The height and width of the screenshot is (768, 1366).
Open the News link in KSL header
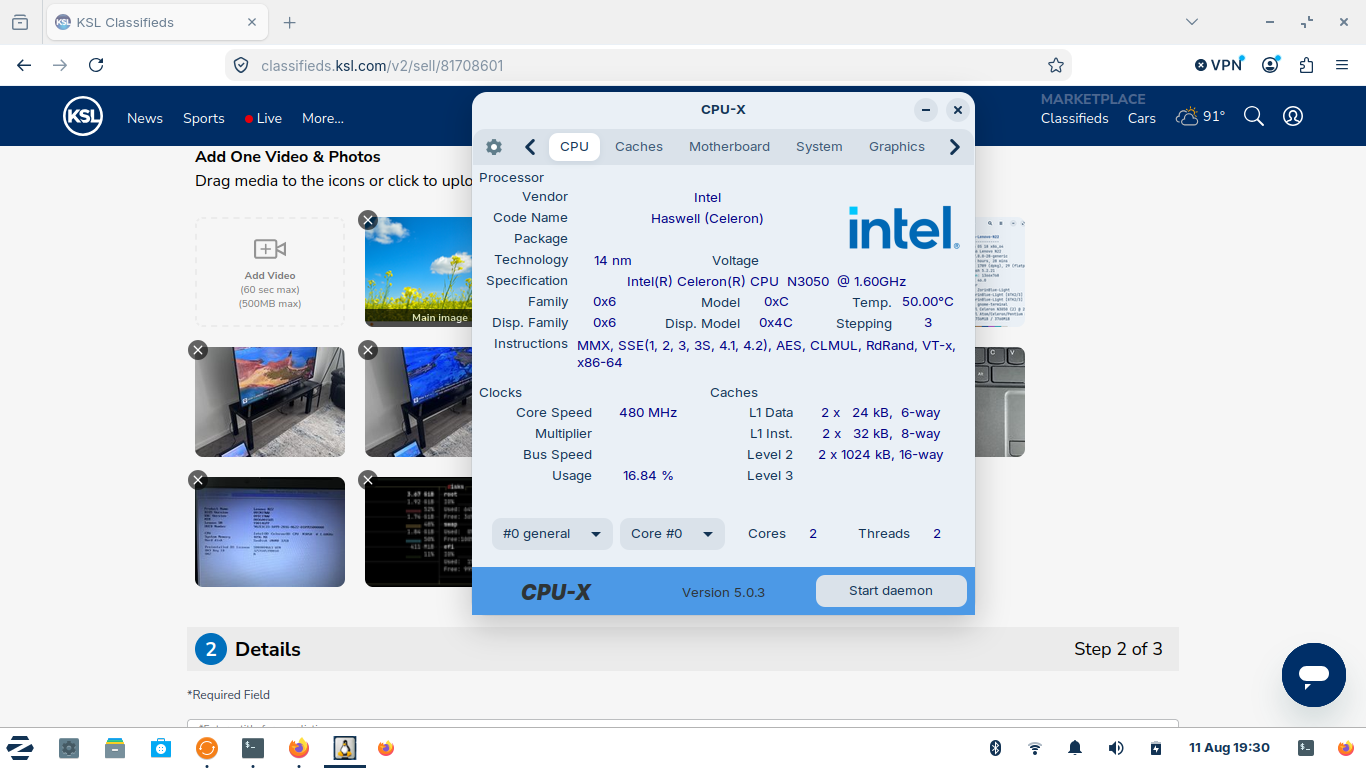[x=145, y=118]
